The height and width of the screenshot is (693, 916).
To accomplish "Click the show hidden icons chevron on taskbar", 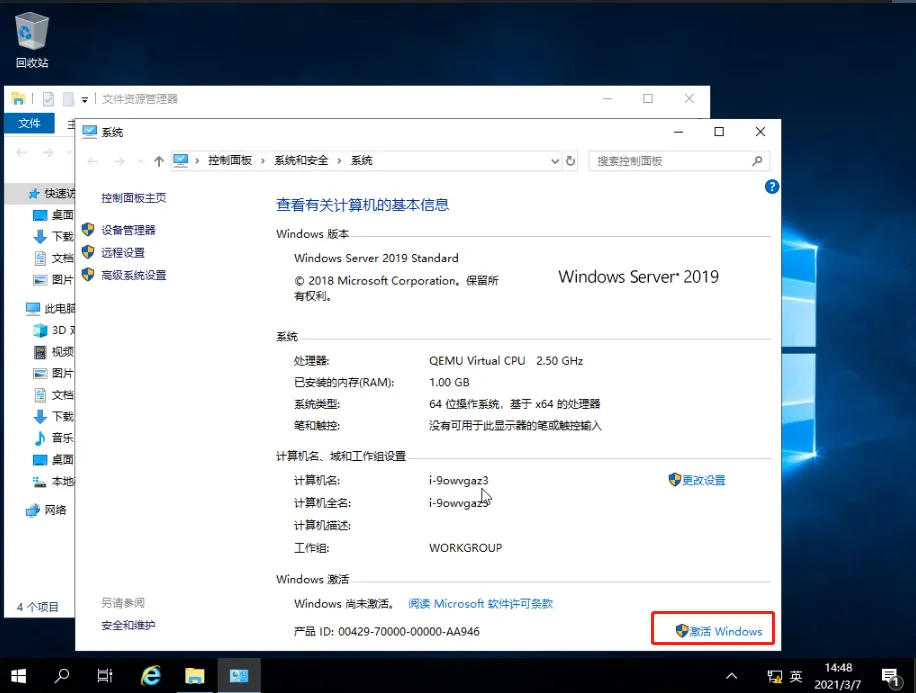I will [732, 675].
